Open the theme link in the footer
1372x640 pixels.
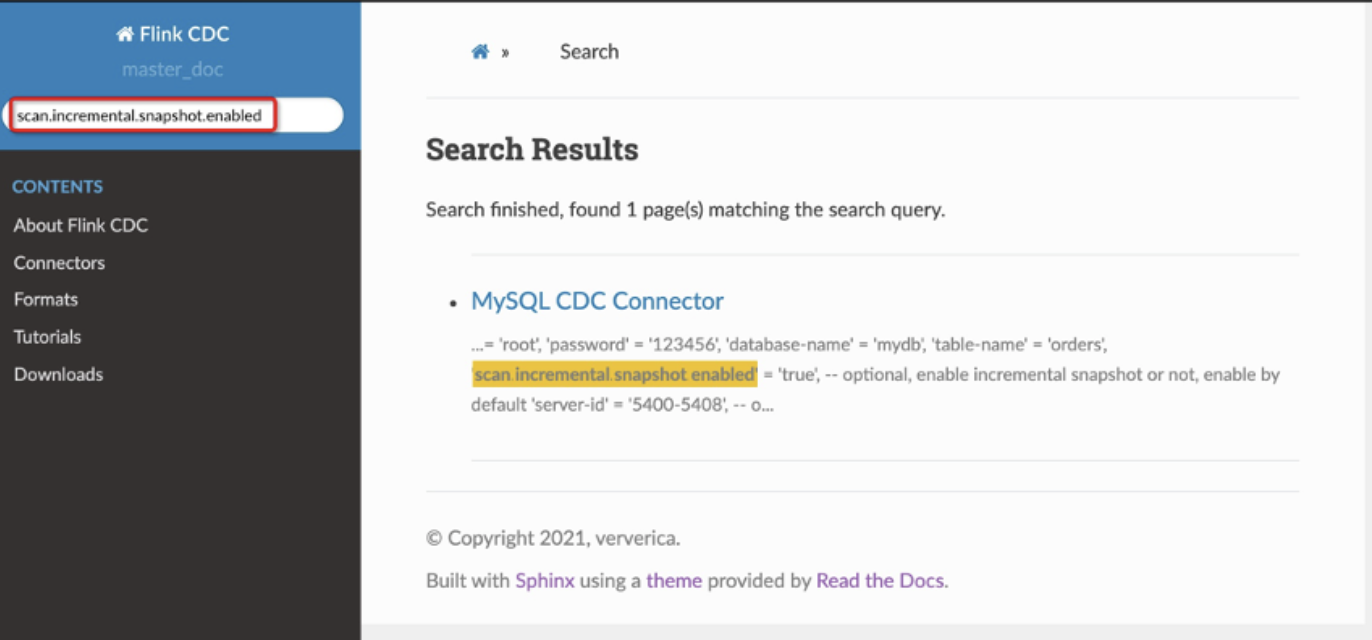tap(674, 580)
